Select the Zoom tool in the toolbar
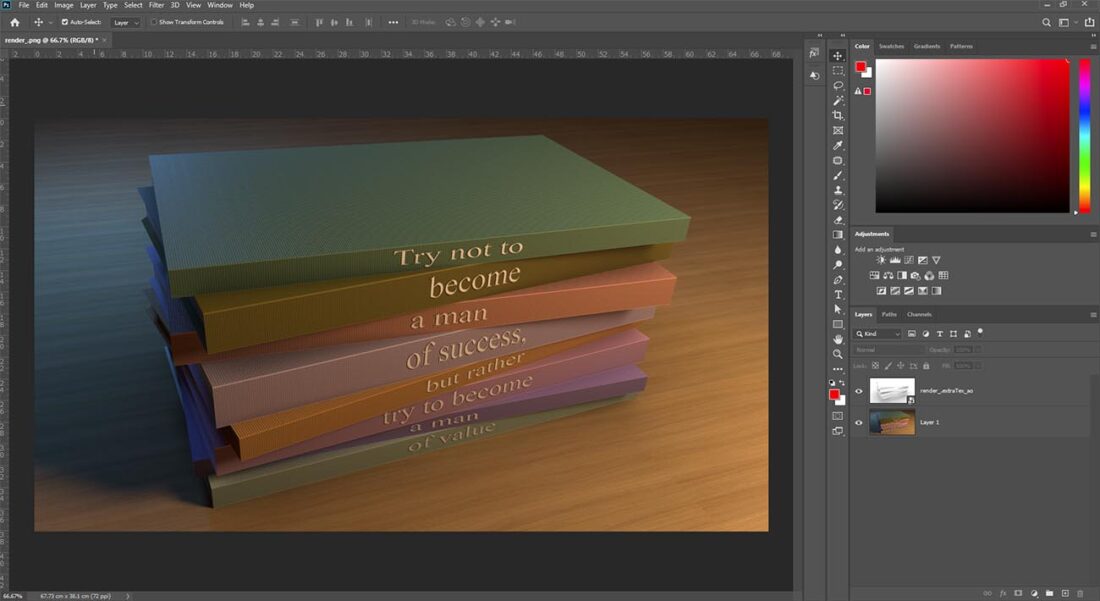The width and height of the screenshot is (1100, 601). point(838,353)
